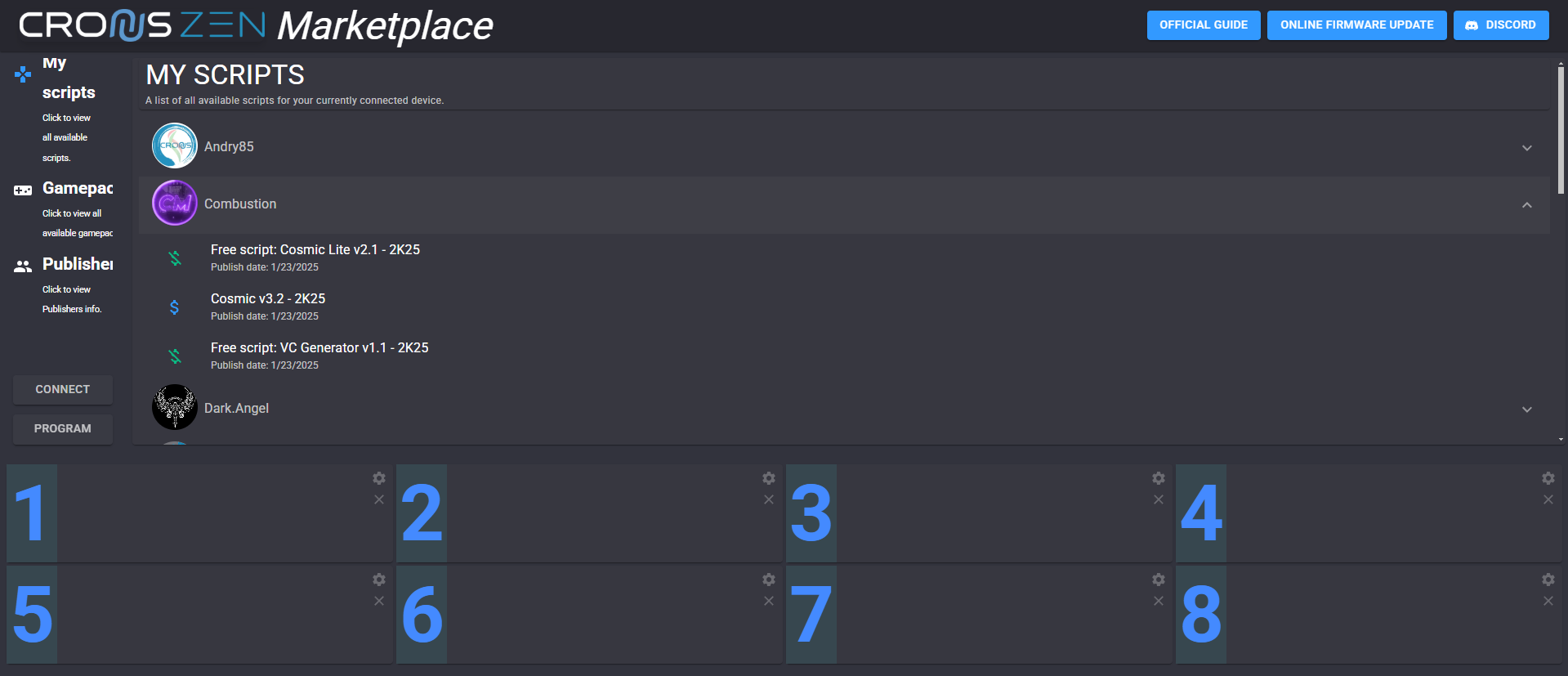Click the Dark.Angel publisher avatar

(x=175, y=408)
